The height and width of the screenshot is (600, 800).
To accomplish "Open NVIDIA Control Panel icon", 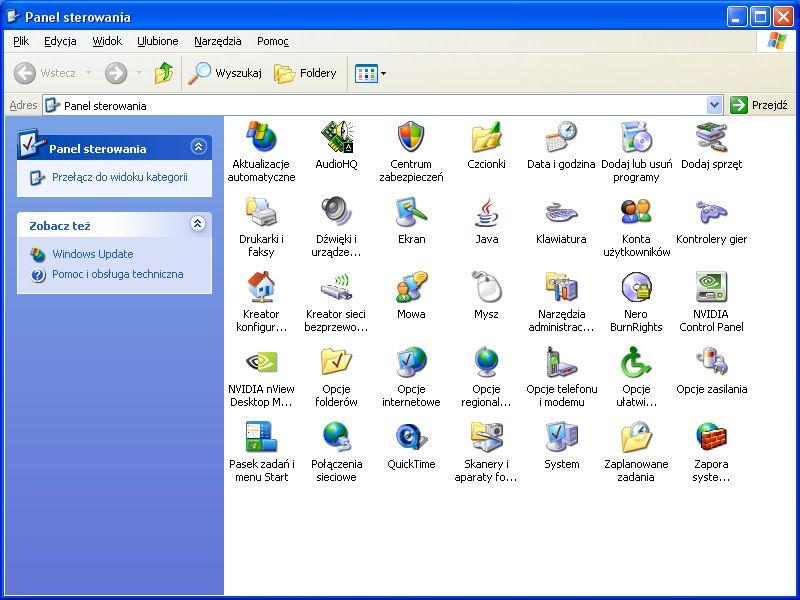I will [x=711, y=301].
